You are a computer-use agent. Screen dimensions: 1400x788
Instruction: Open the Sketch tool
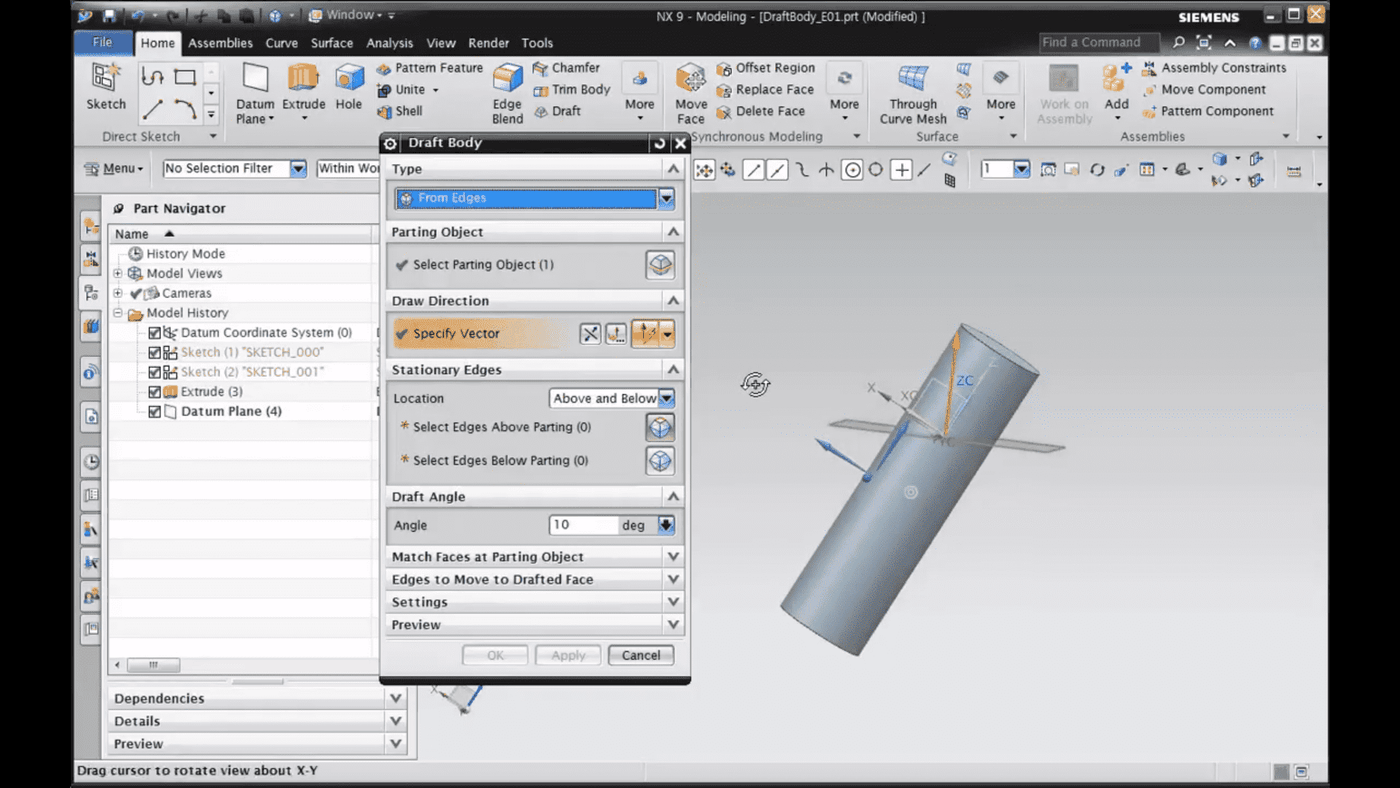pos(106,88)
